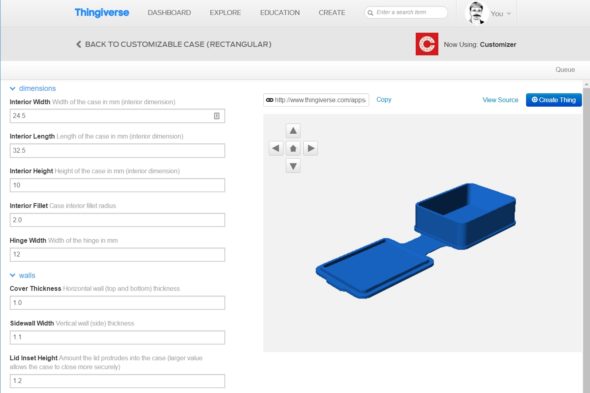Rotate the 3D view down with the arrow
The height and width of the screenshot is (393, 590).
point(293,166)
